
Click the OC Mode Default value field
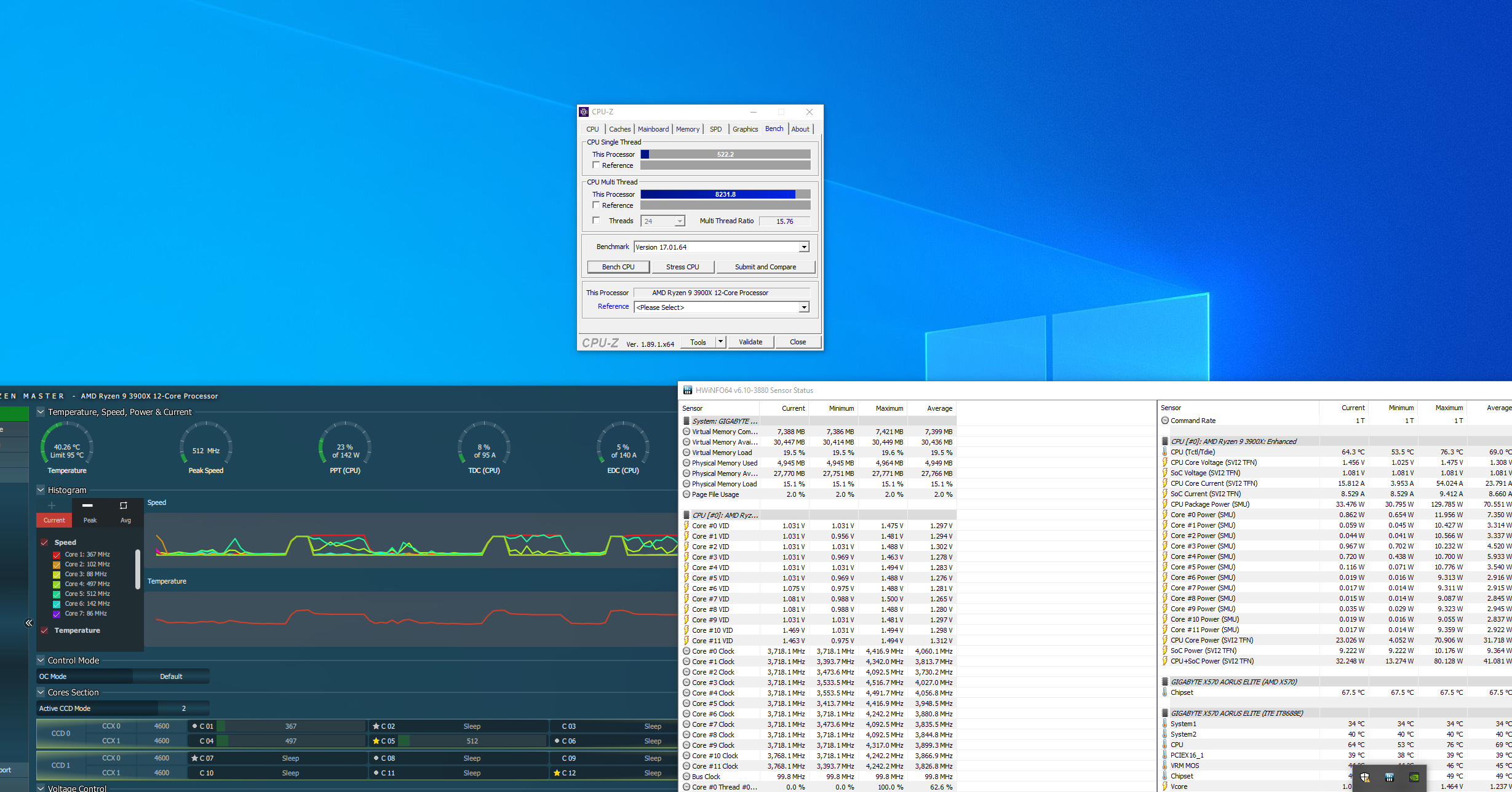(171, 676)
